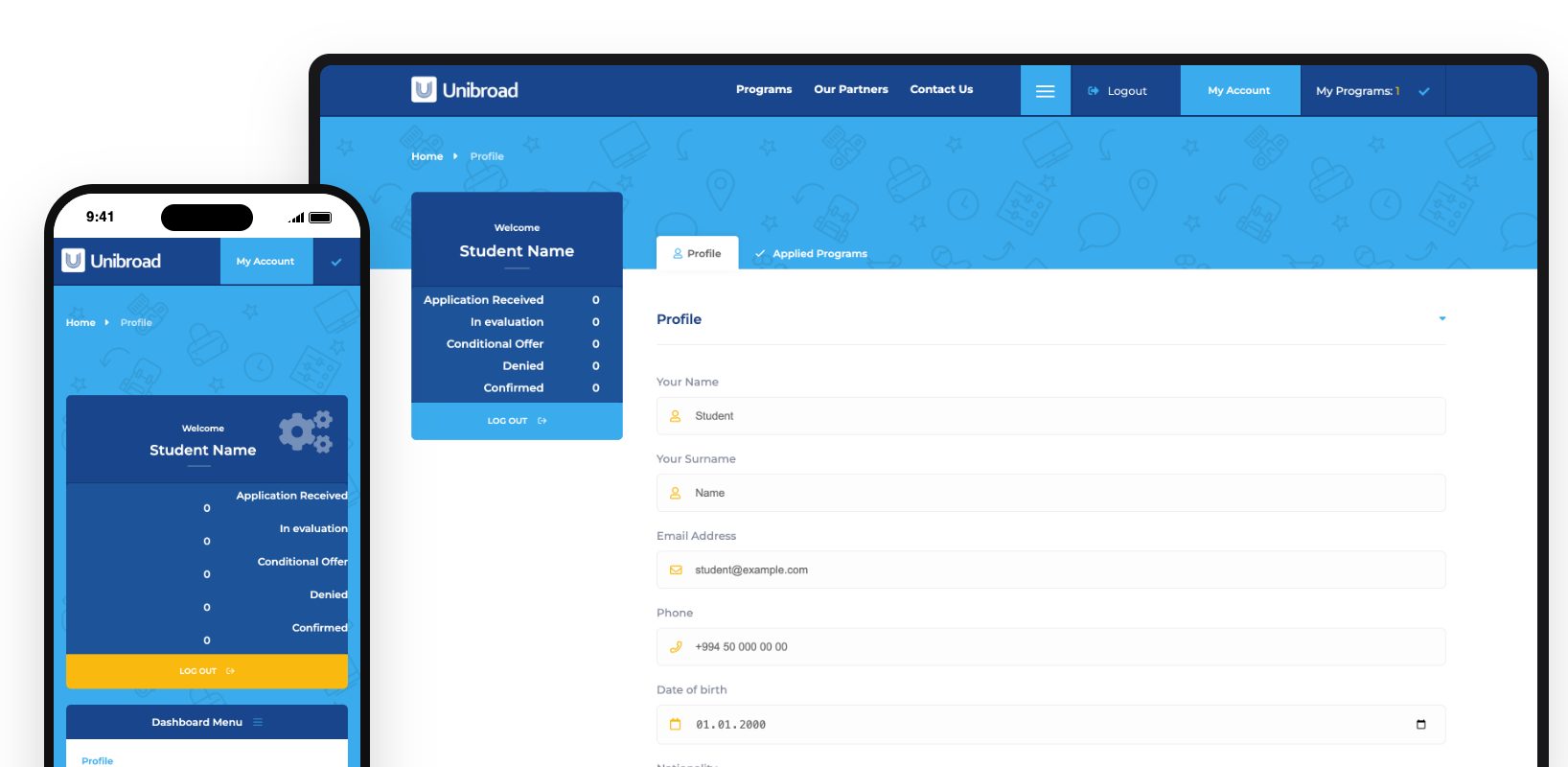Click the phone handset icon in Phone field
The image size is (1568, 767).
(x=676, y=647)
